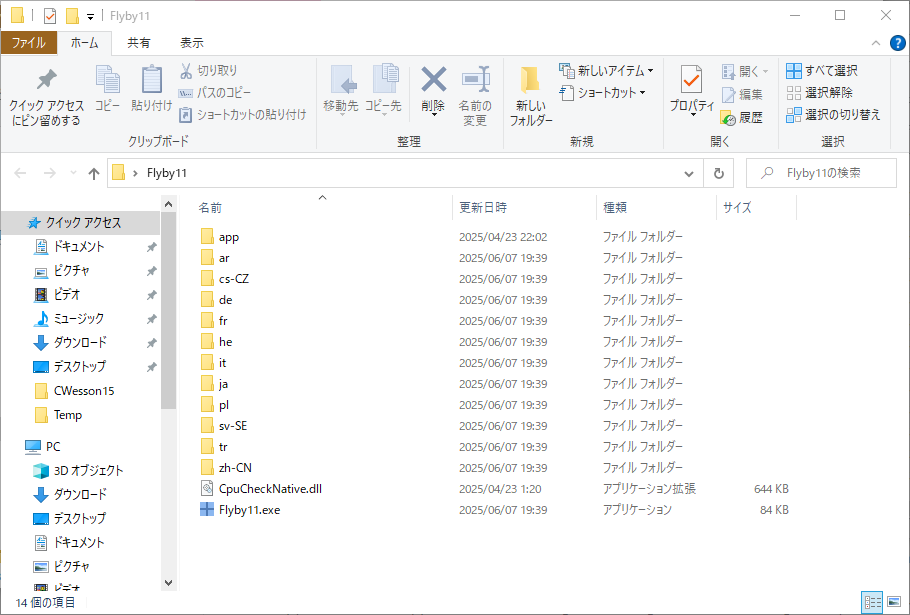Click Select None command
Image resolution: width=910 pixels, height=615 pixels.
pos(819,93)
